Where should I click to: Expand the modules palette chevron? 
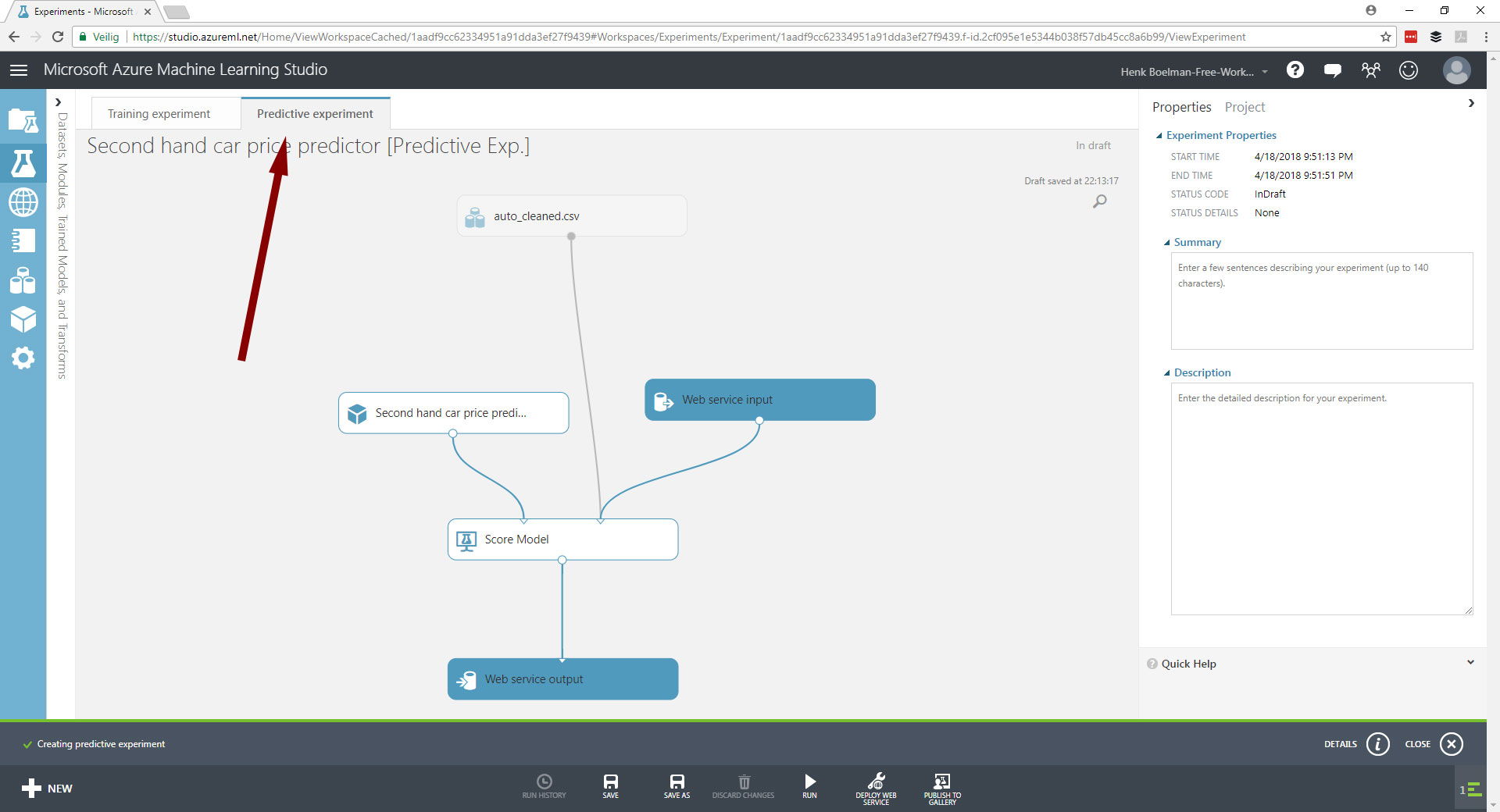tap(58, 102)
